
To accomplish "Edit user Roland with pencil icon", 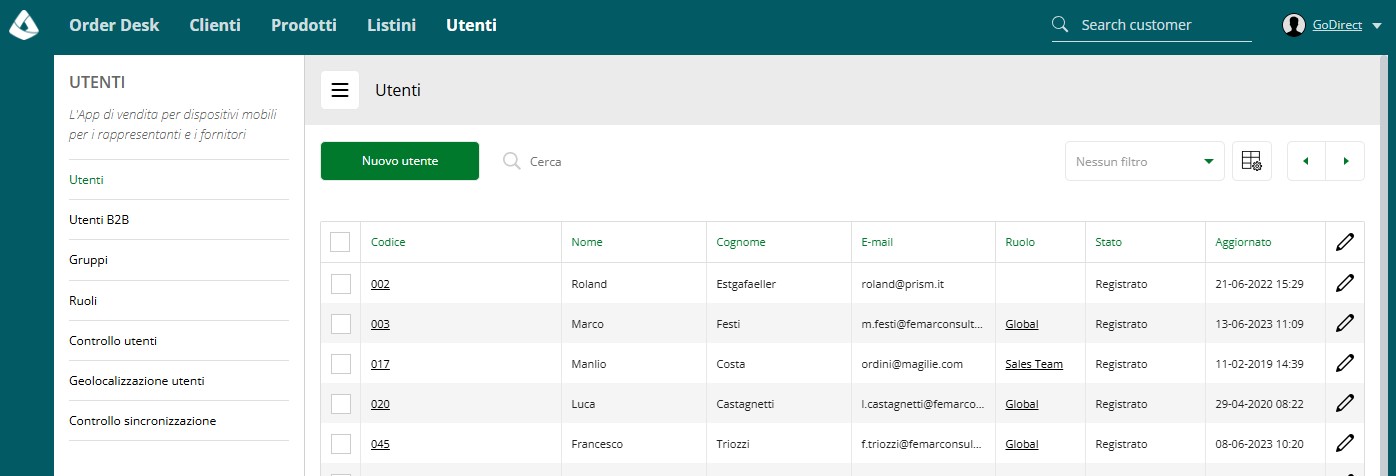I will click(x=1345, y=283).
